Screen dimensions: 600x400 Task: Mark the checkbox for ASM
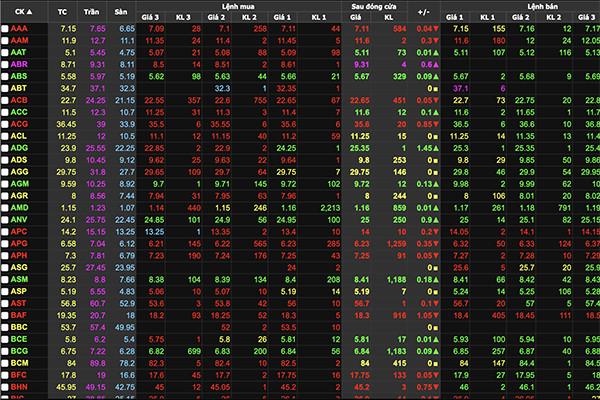5,280
